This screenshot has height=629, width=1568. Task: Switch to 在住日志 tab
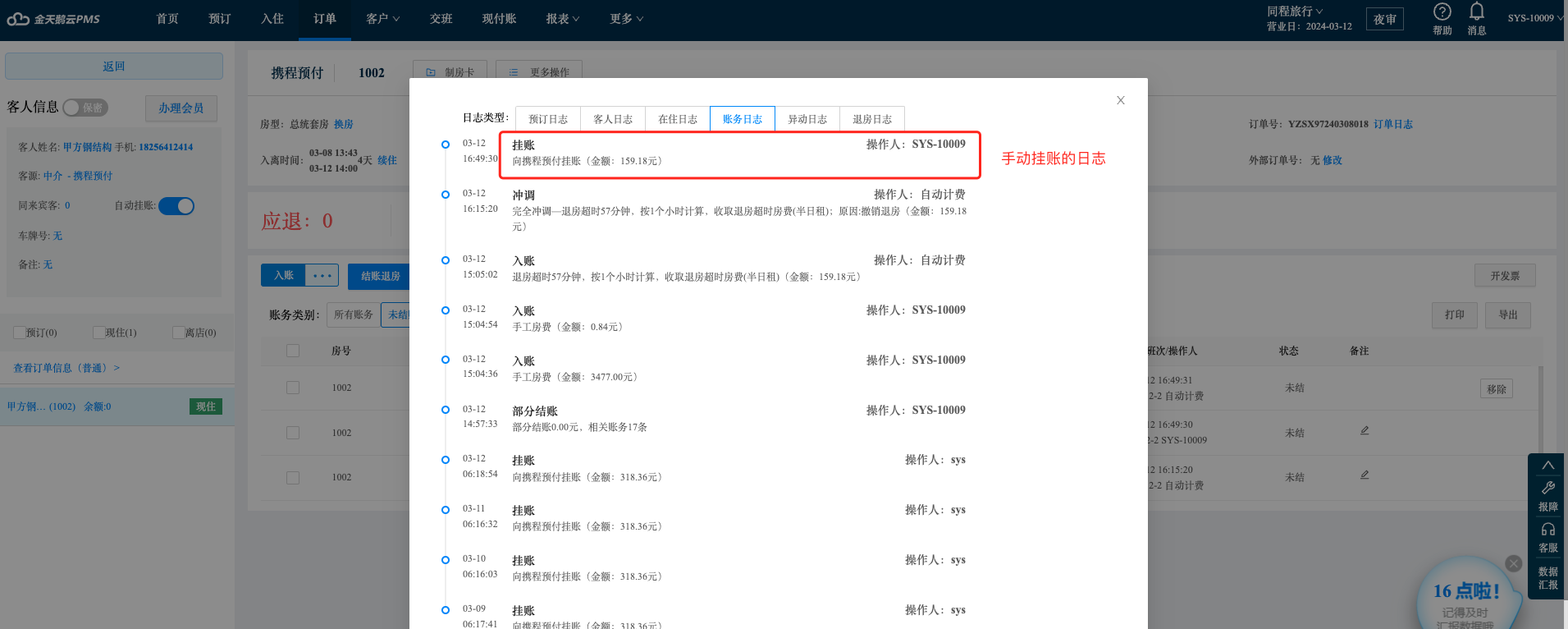(x=678, y=119)
